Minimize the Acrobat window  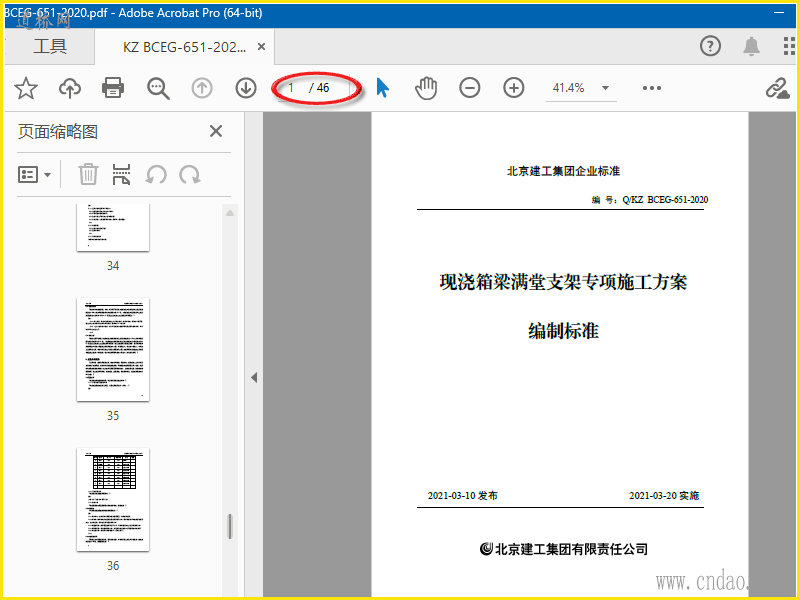[779, 12]
